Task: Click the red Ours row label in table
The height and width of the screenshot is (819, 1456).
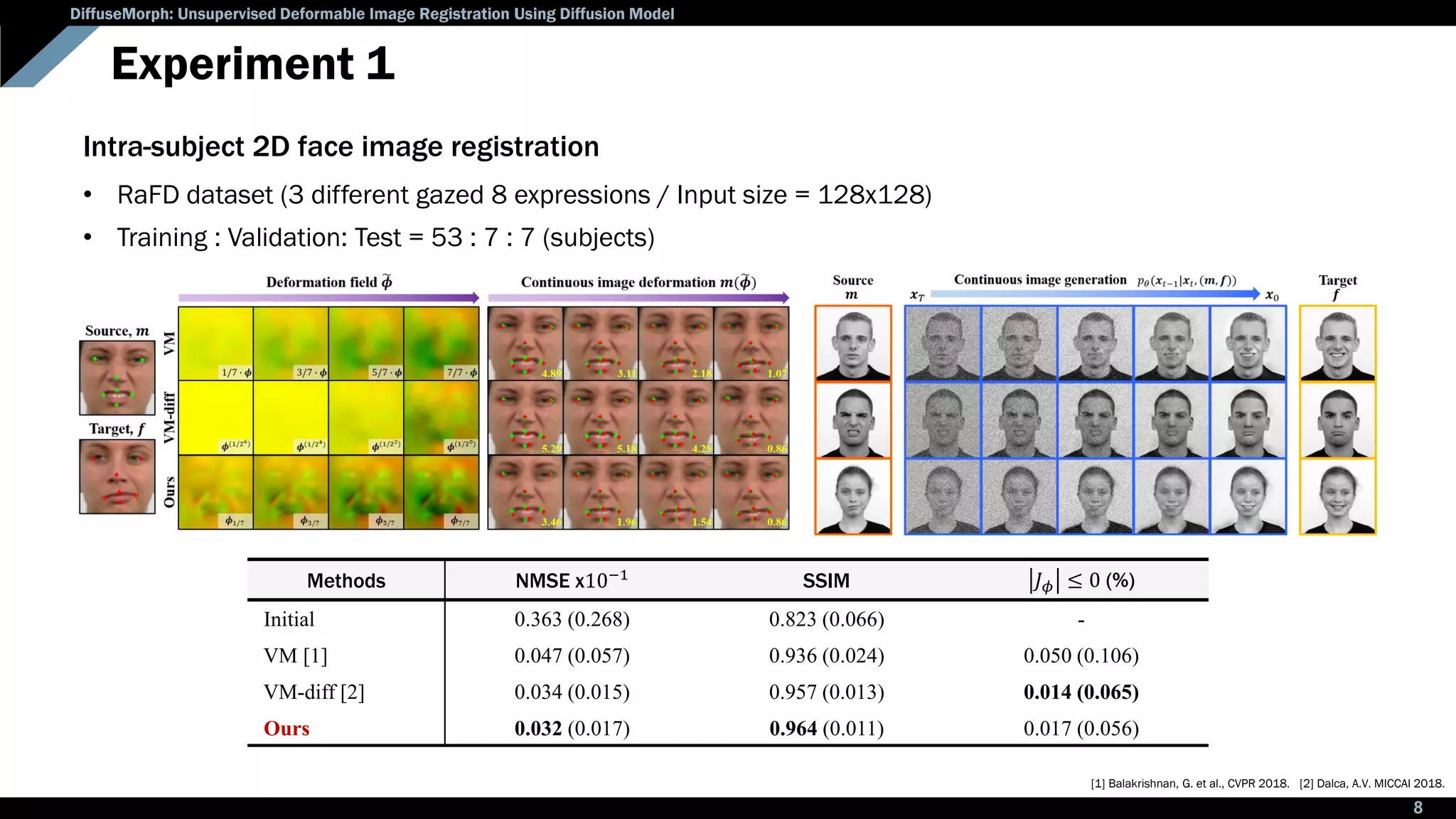Action: tap(287, 728)
